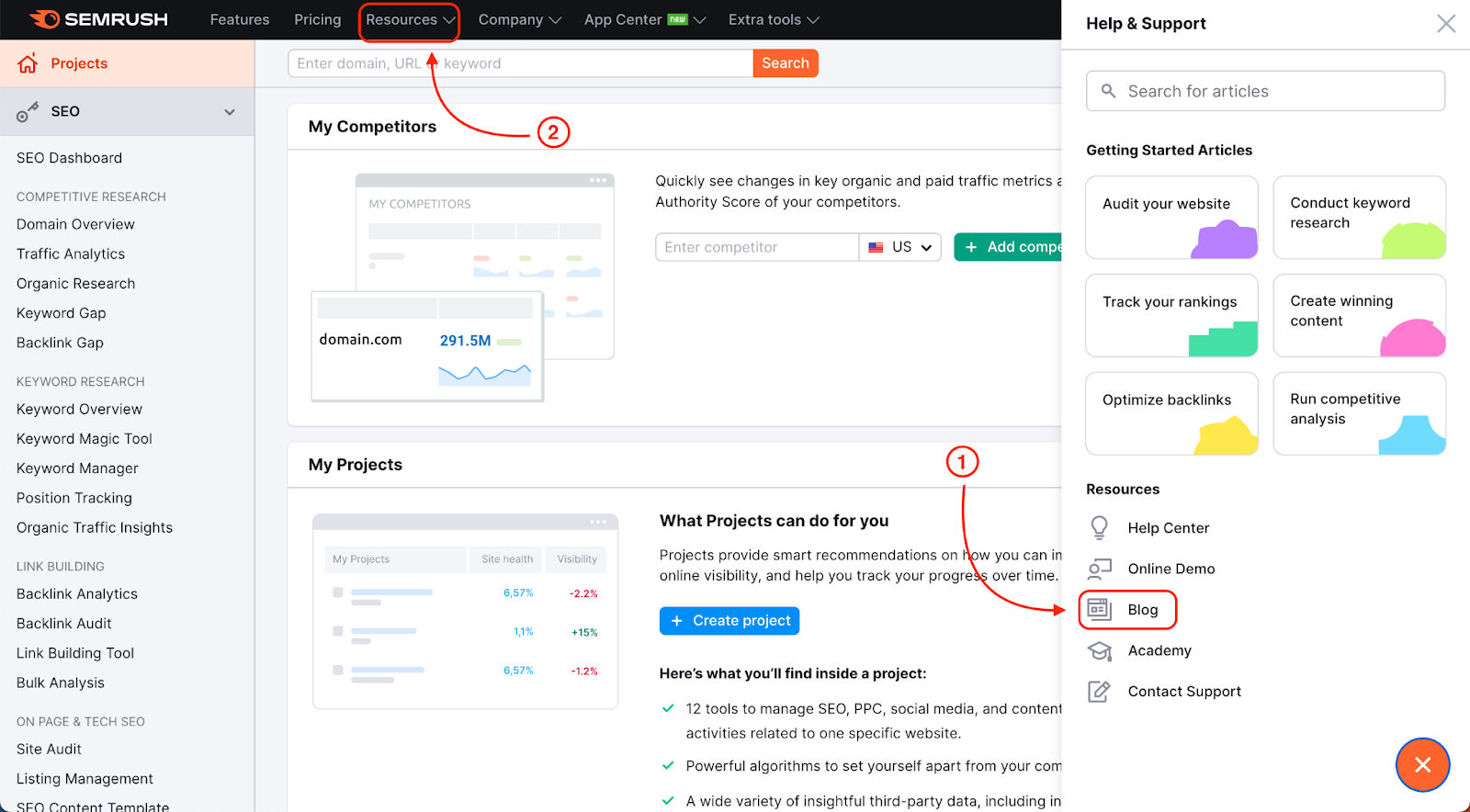Click the Academy graduation cap icon

coord(1100,650)
